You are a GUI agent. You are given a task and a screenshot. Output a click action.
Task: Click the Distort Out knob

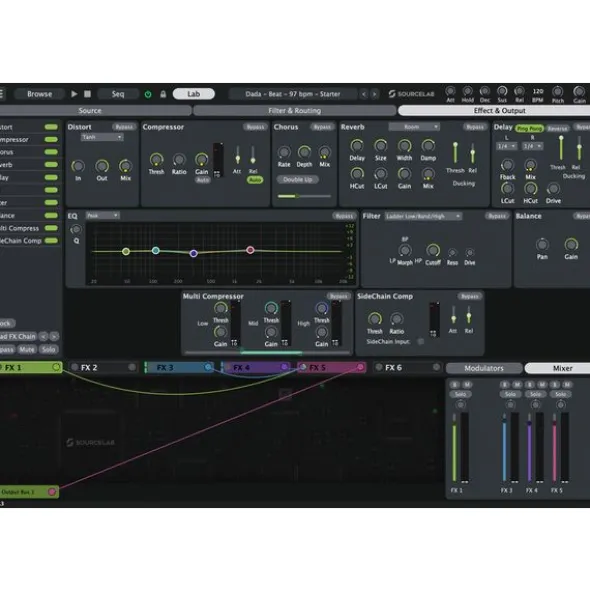tap(102, 166)
